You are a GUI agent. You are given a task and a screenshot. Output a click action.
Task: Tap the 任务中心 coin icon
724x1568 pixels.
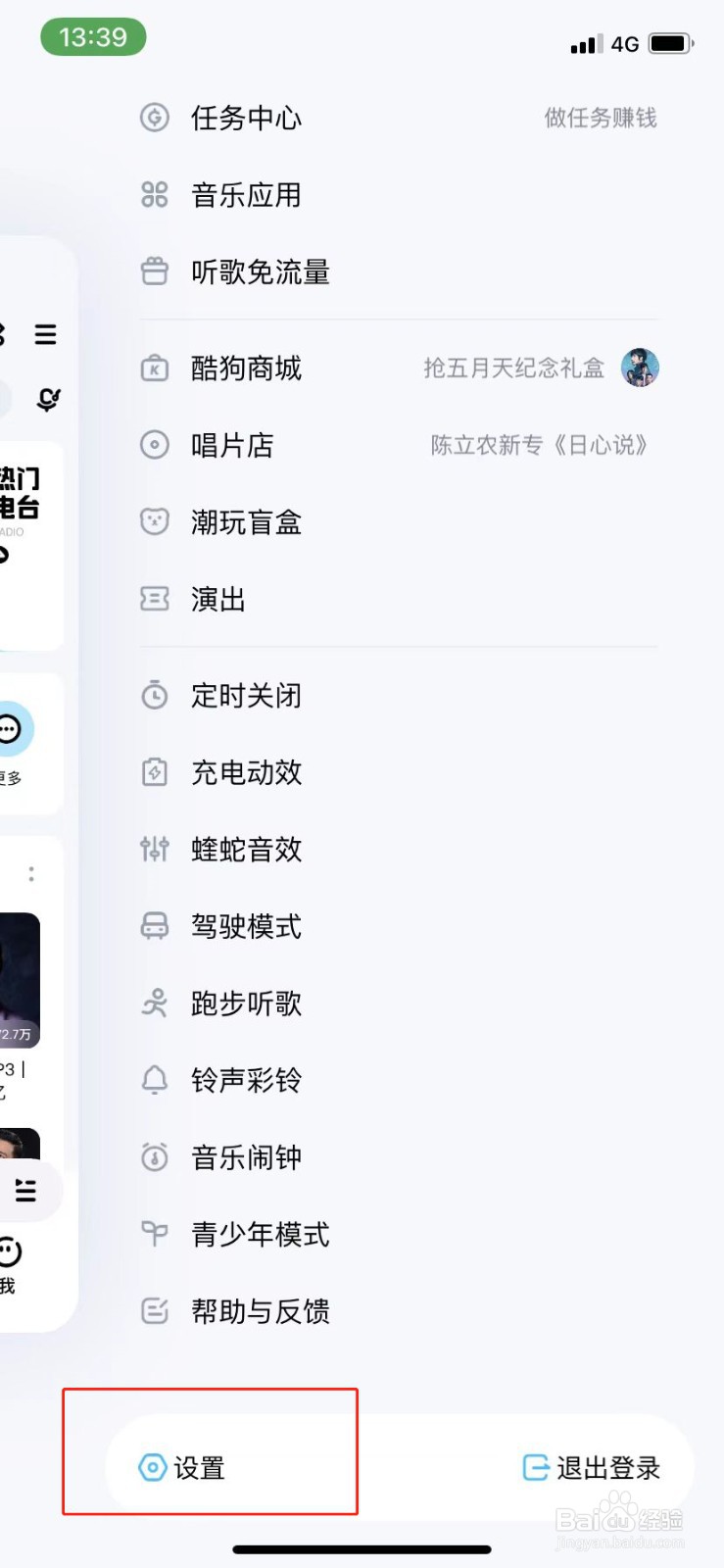pos(155,118)
